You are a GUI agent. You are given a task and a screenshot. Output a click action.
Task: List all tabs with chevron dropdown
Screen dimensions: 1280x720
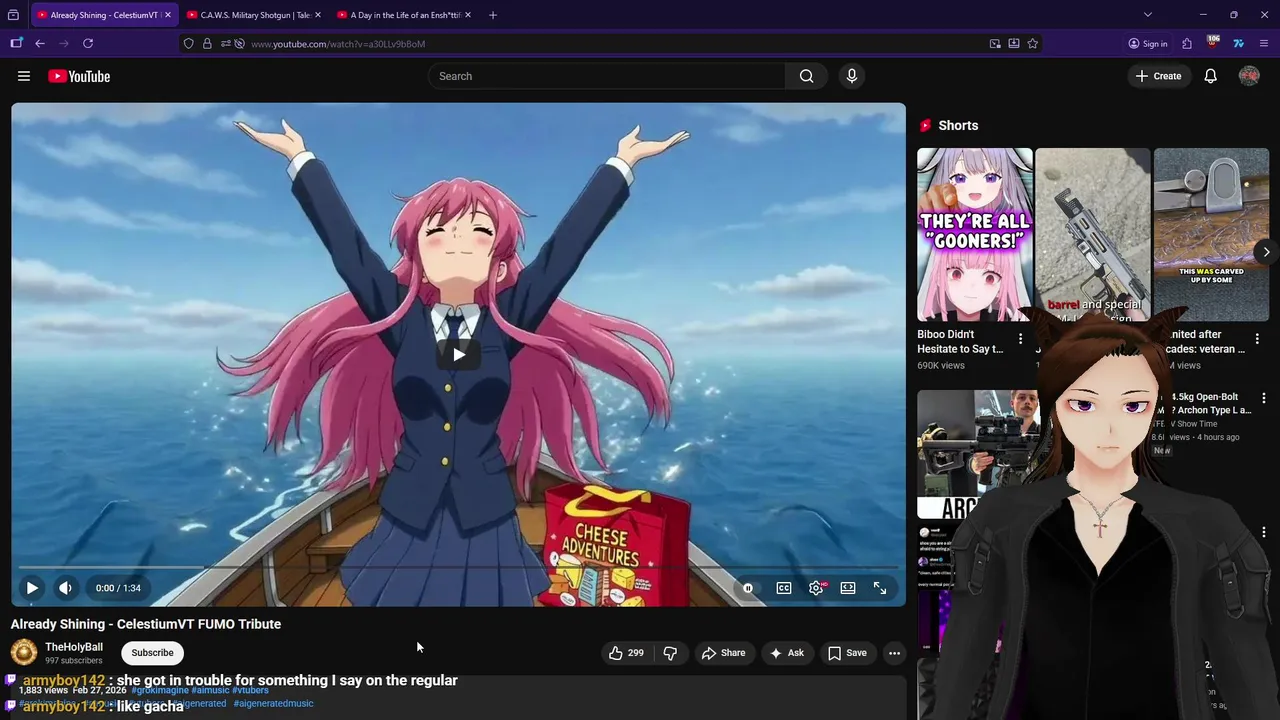[1148, 15]
